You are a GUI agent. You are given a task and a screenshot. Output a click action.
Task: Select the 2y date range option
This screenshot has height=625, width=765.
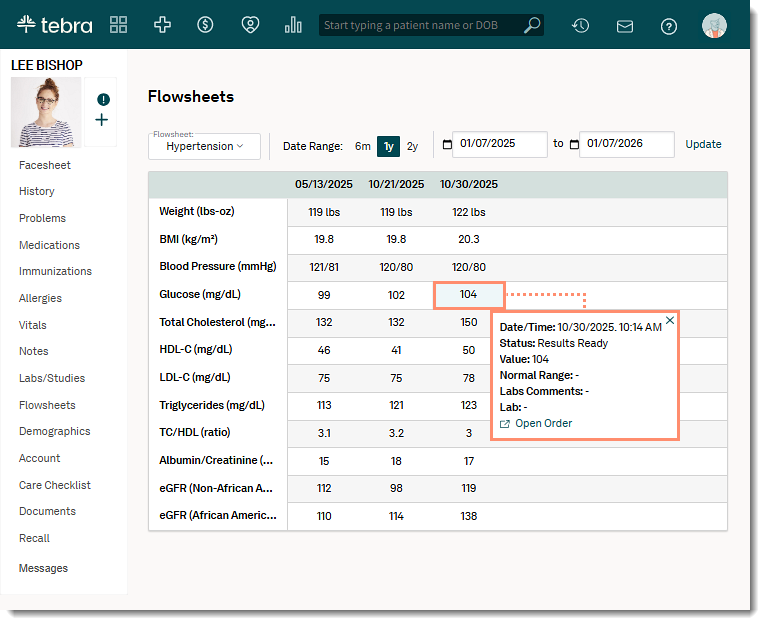pyautogui.click(x=412, y=146)
